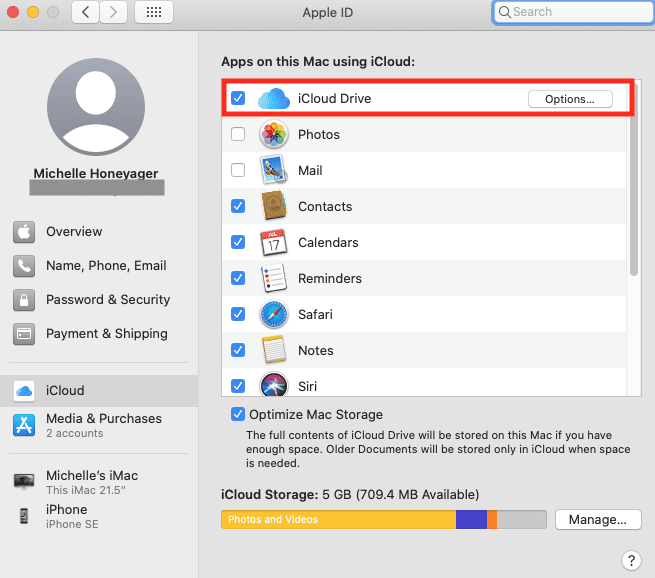Click the iCloud sidebar cloud icon
This screenshot has height=578, width=655.
coord(24,391)
